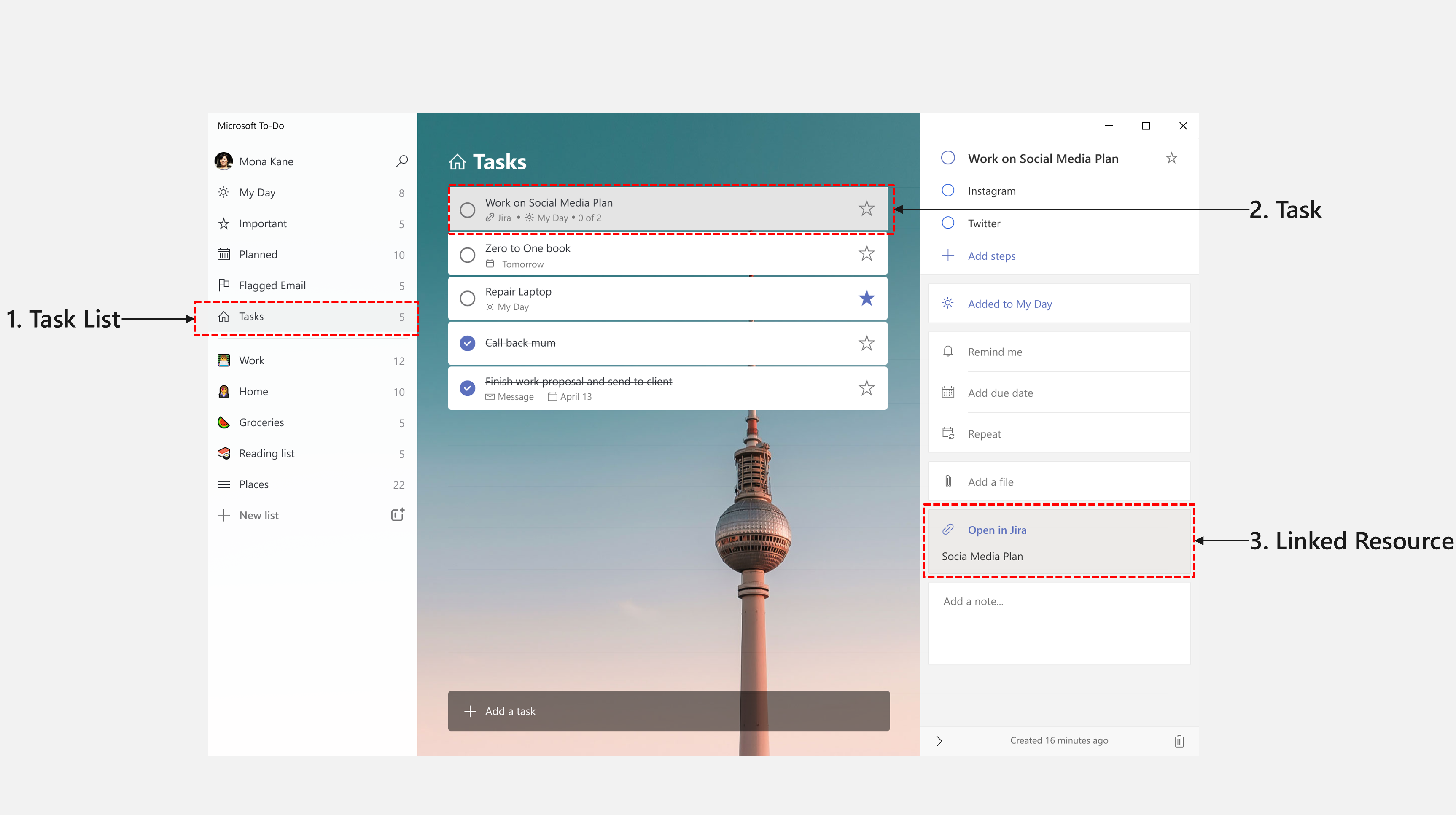Image resolution: width=1456 pixels, height=815 pixels.
Task: Toggle the star on Repair Laptop task
Action: (866, 298)
